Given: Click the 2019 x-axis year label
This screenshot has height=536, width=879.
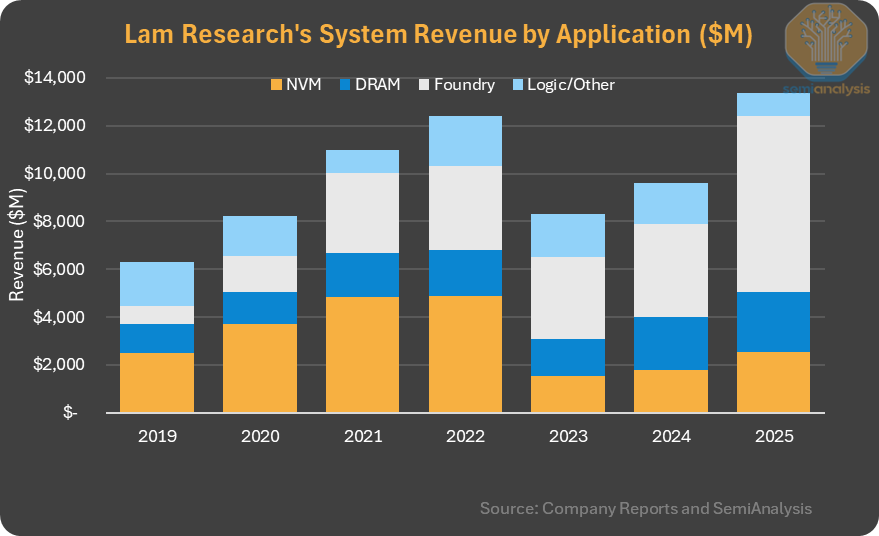Looking at the screenshot, I should click(x=157, y=436).
